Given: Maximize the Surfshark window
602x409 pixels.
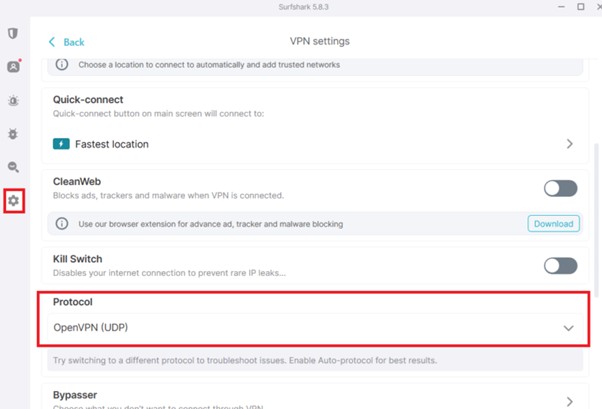Looking at the screenshot, I should point(580,7).
